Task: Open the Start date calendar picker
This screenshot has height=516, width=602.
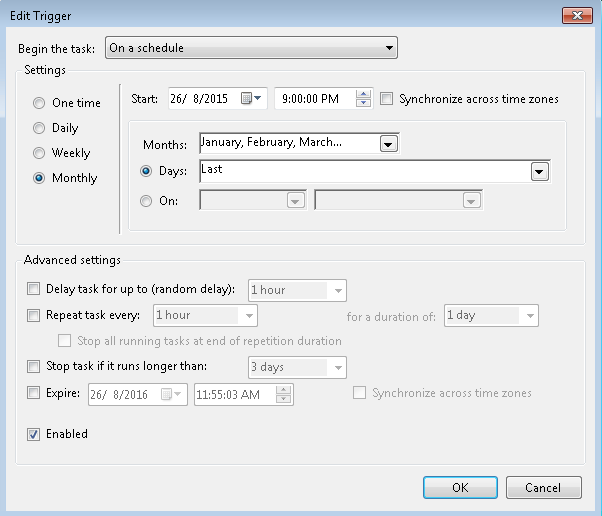Action: click(251, 98)
